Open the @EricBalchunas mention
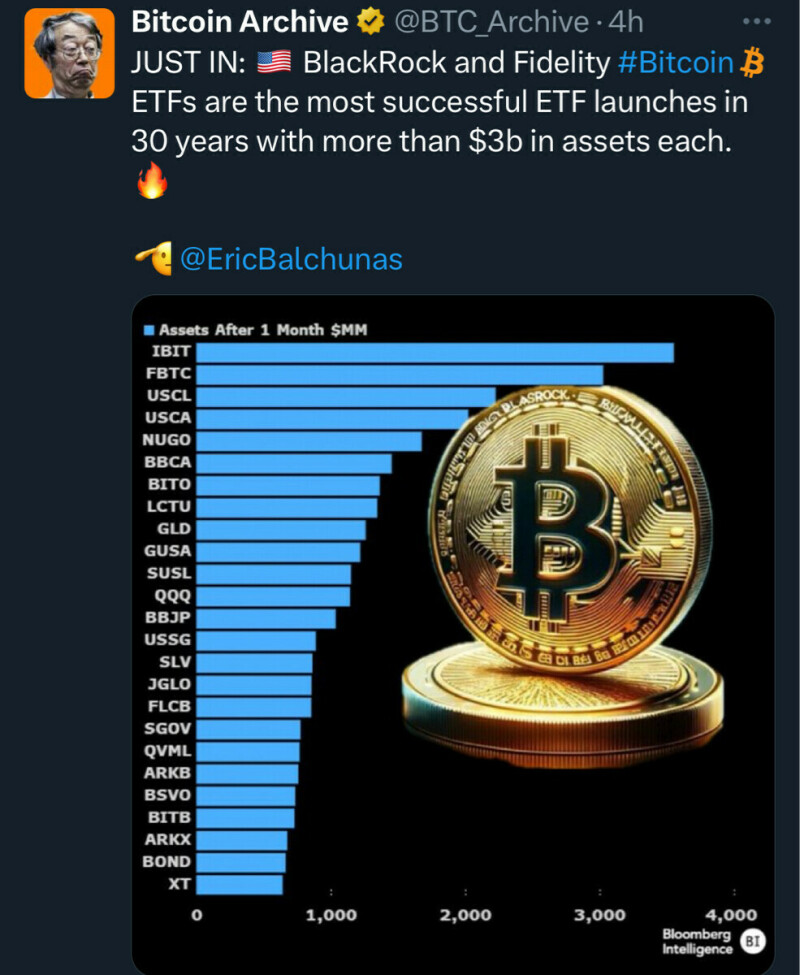 click(x=290, y=260)
